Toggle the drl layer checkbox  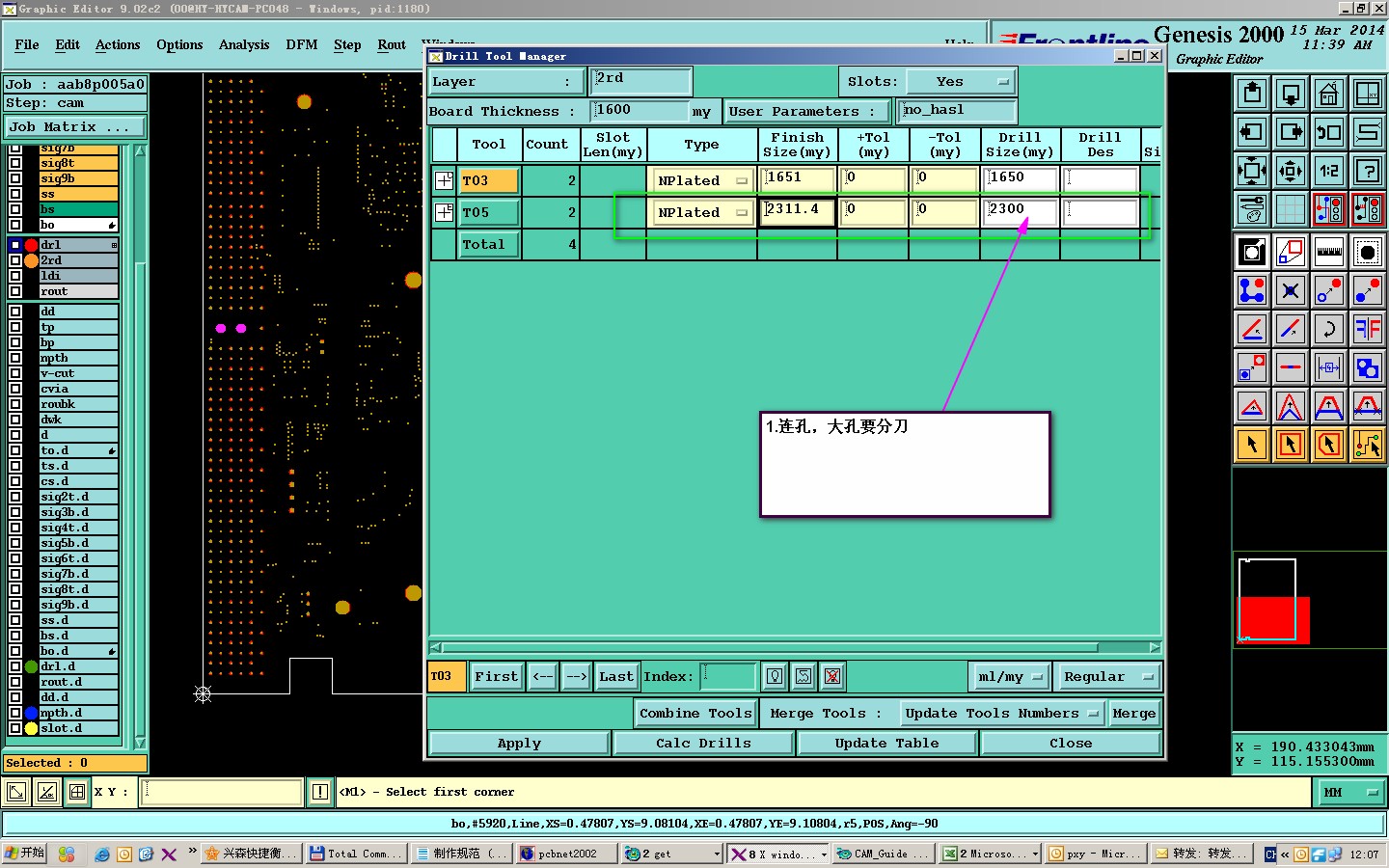[x=15, y=245]
